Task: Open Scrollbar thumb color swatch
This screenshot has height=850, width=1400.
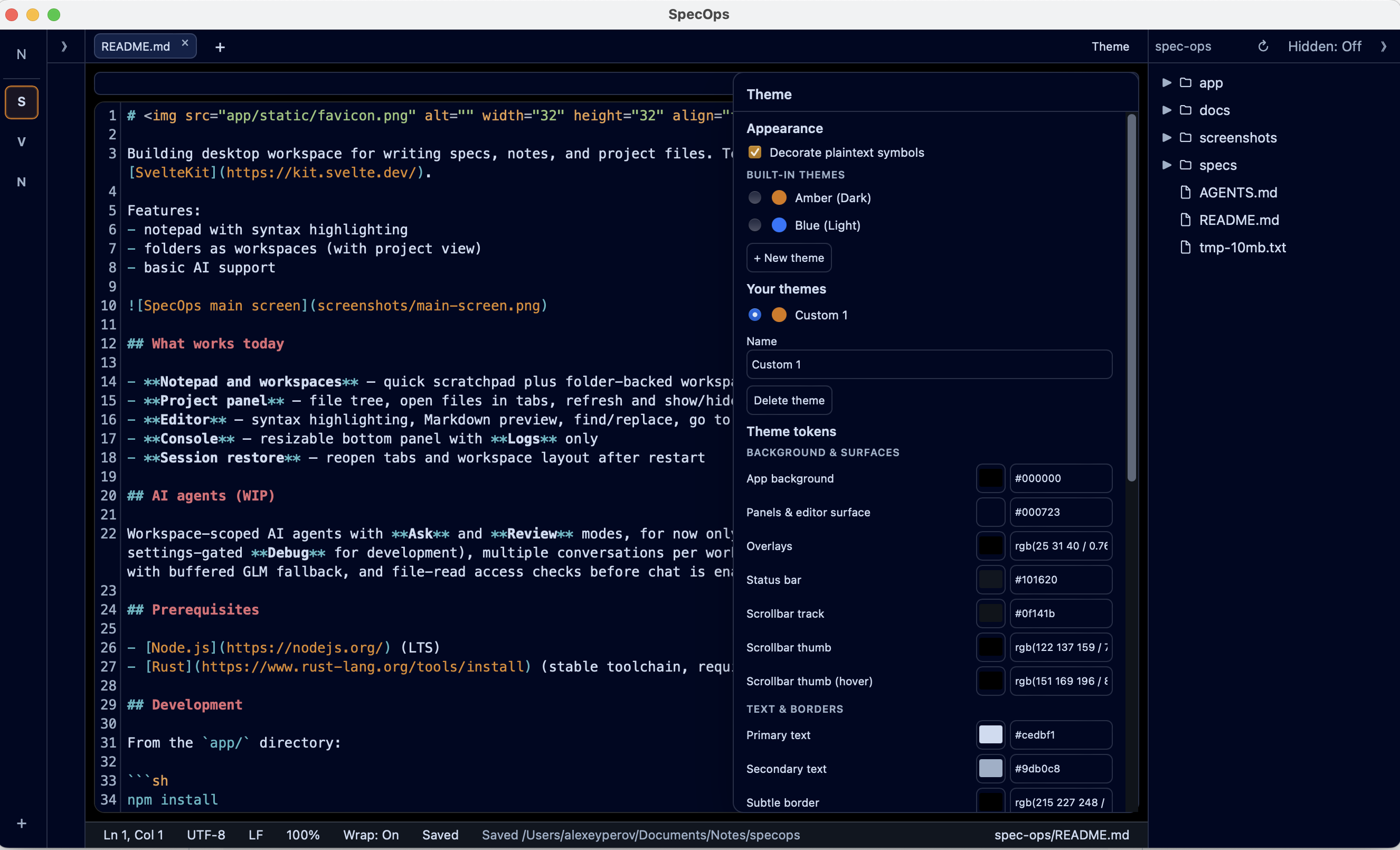Action: click(x=990, y=648)
